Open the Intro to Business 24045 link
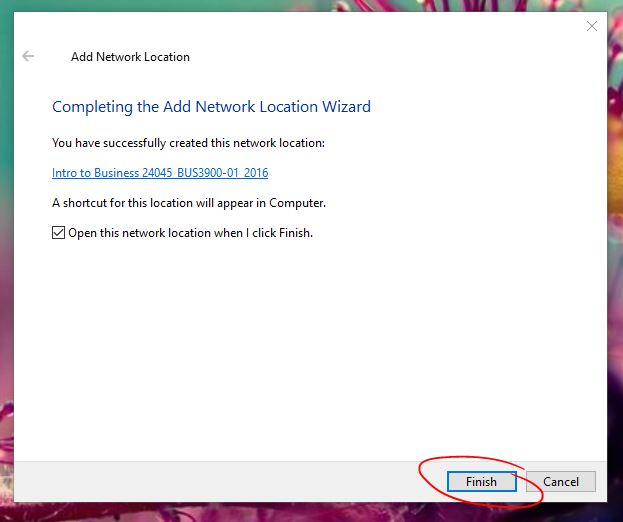623x522 pixels. point(160,173)
